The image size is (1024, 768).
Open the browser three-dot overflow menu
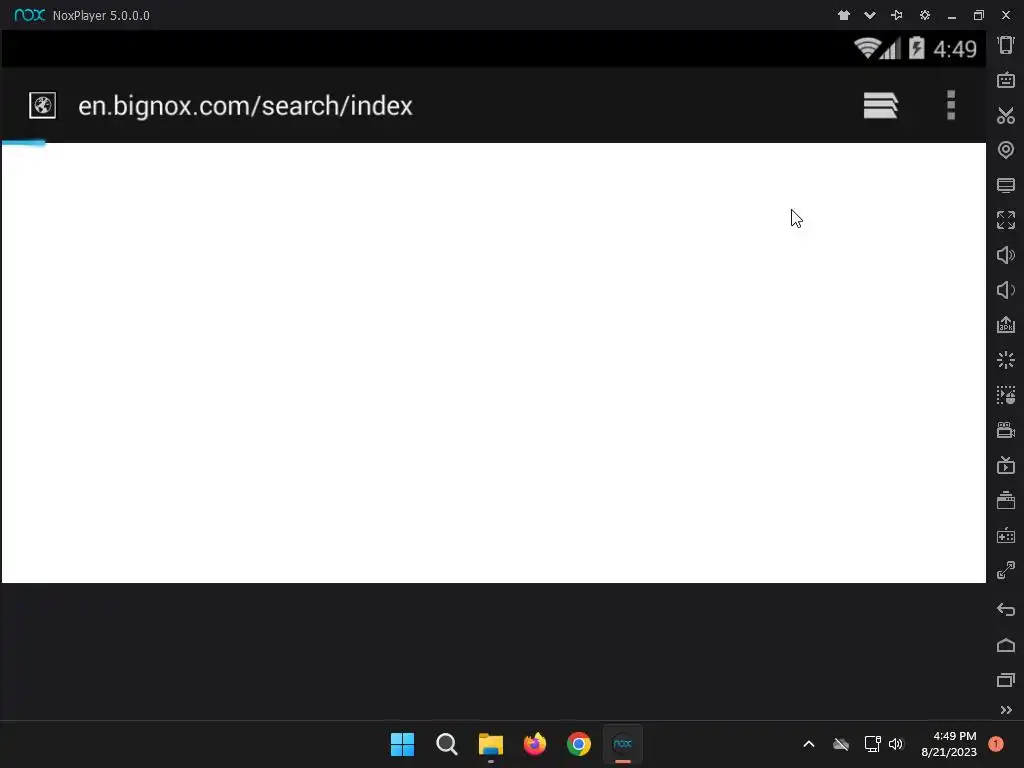coord(951,105)
